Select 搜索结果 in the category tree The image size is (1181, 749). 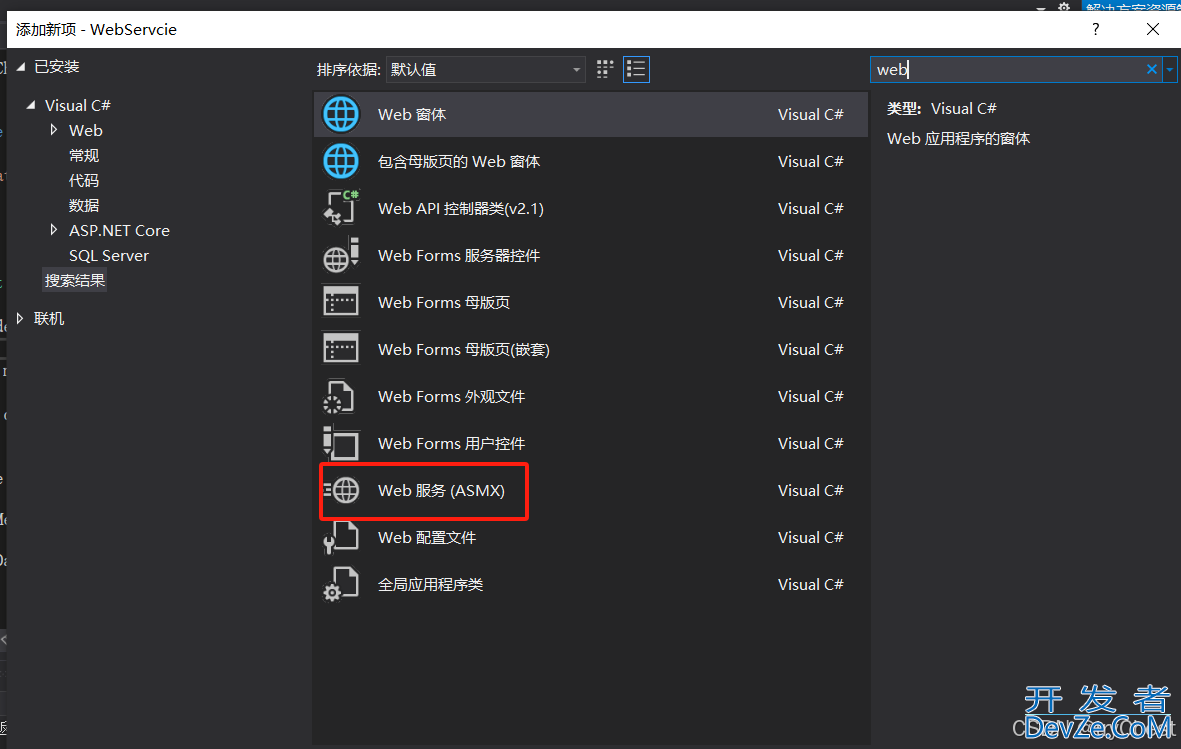pyautogui.click(x=75, y=280)
